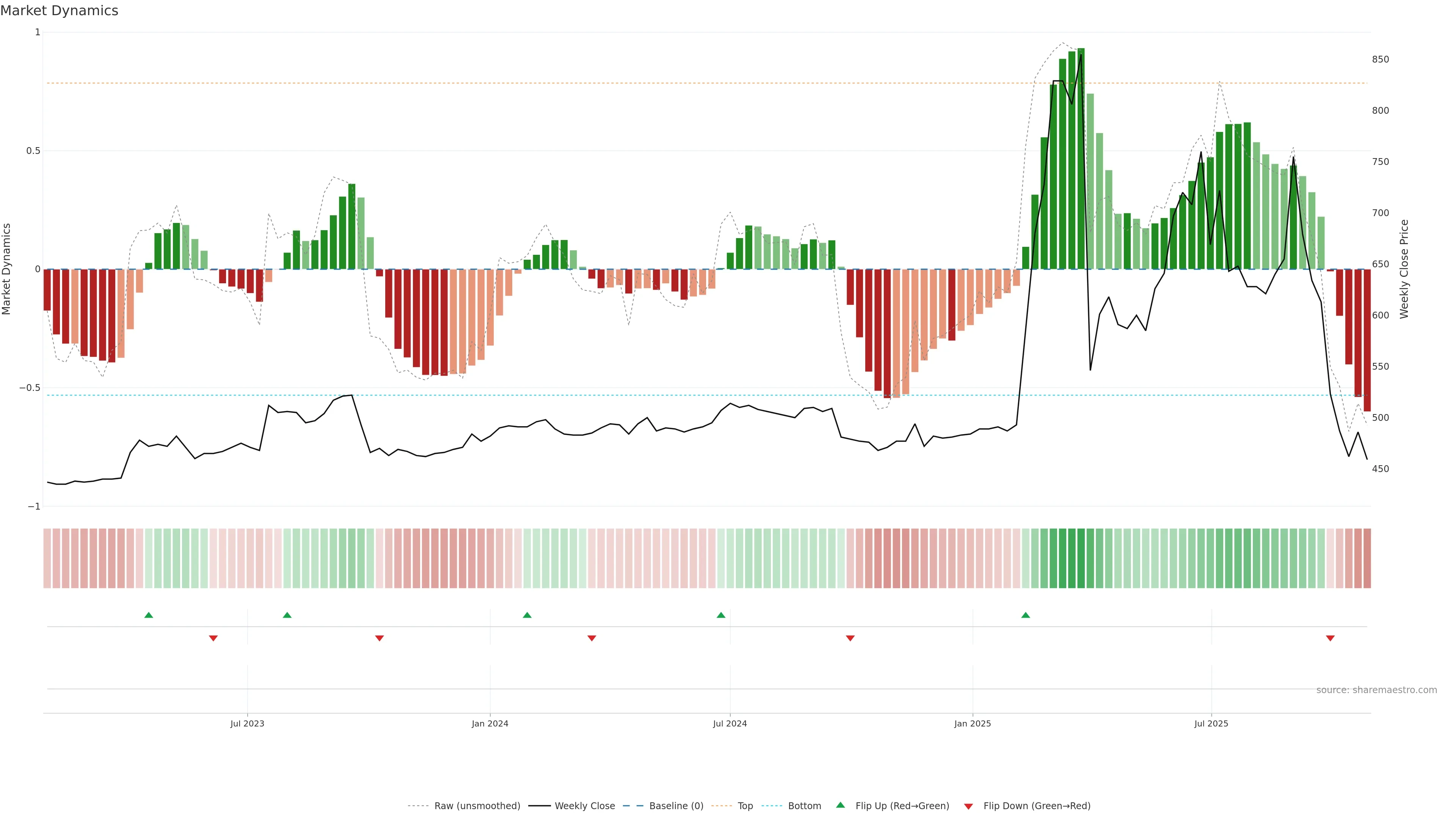The image size is (1456, 819).
Task: Toggle the Top legend entry
Action: (x=745, y=806)
